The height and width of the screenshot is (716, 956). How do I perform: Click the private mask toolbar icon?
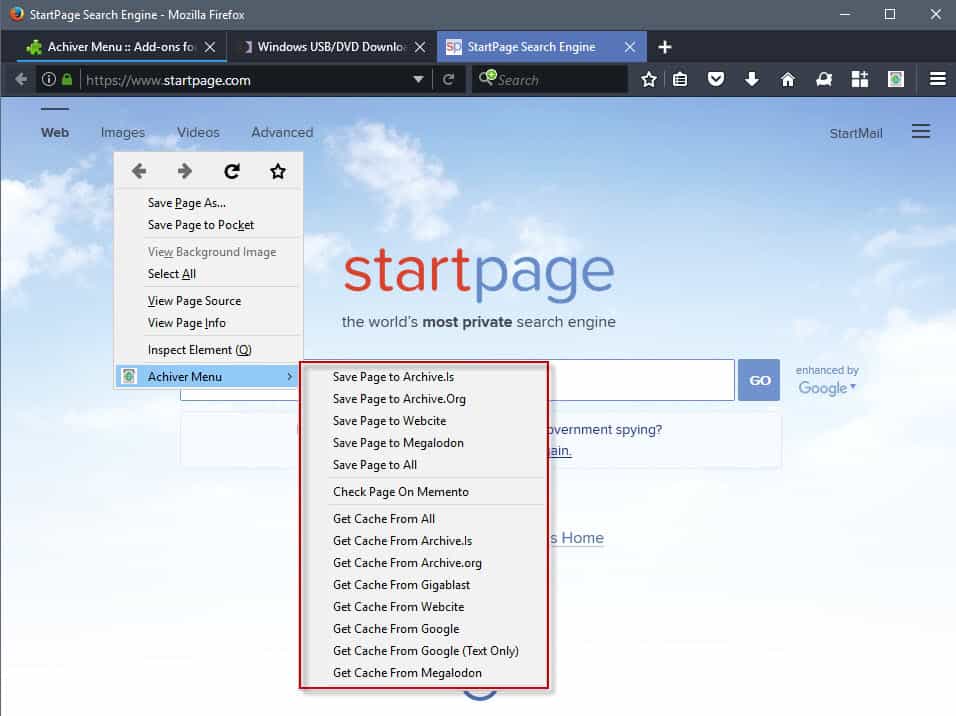point(824,79)
